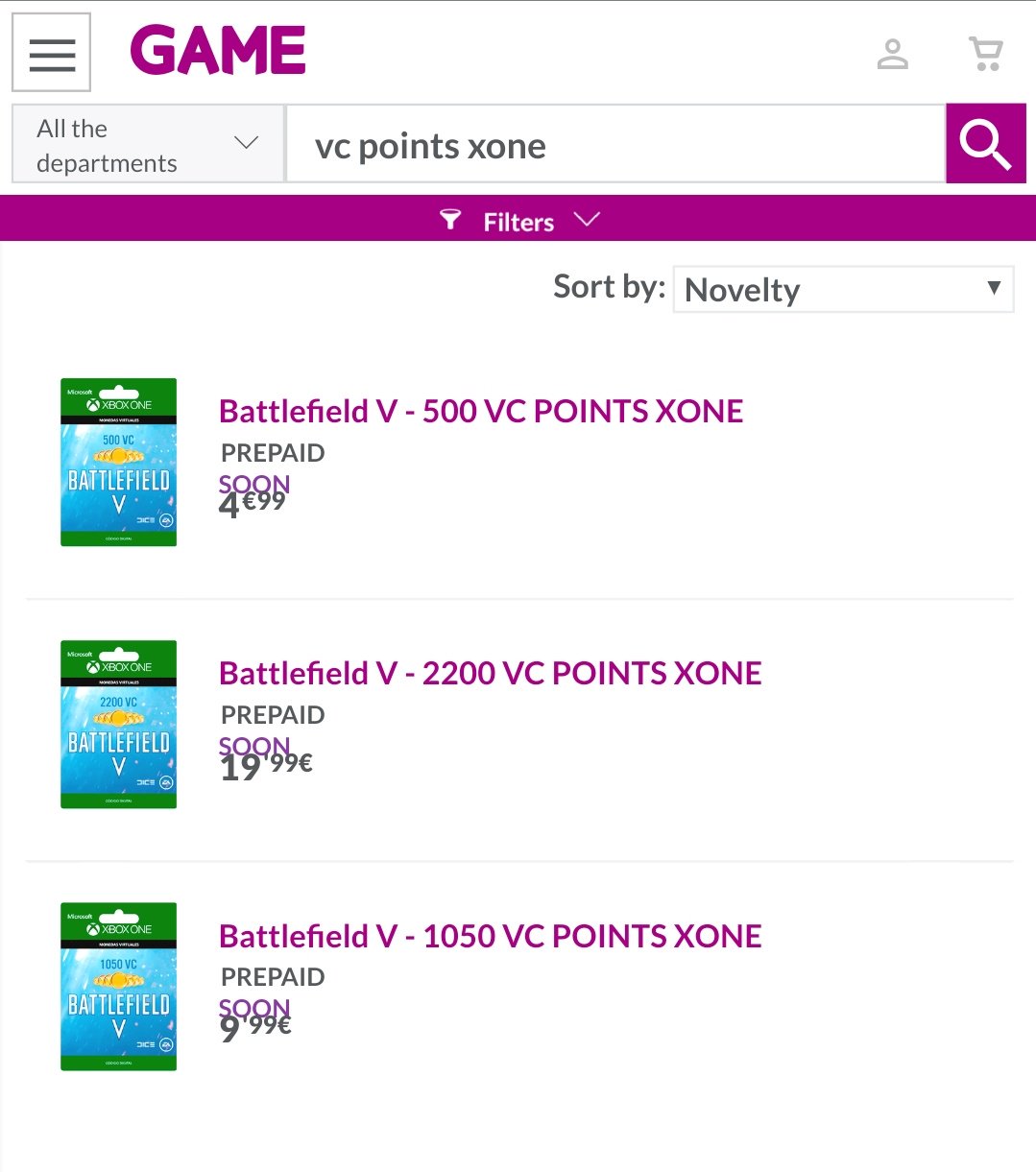Expand the All the departments dropdown
This screenshot has width=1036, height=1172.
[x=148, y=145]
